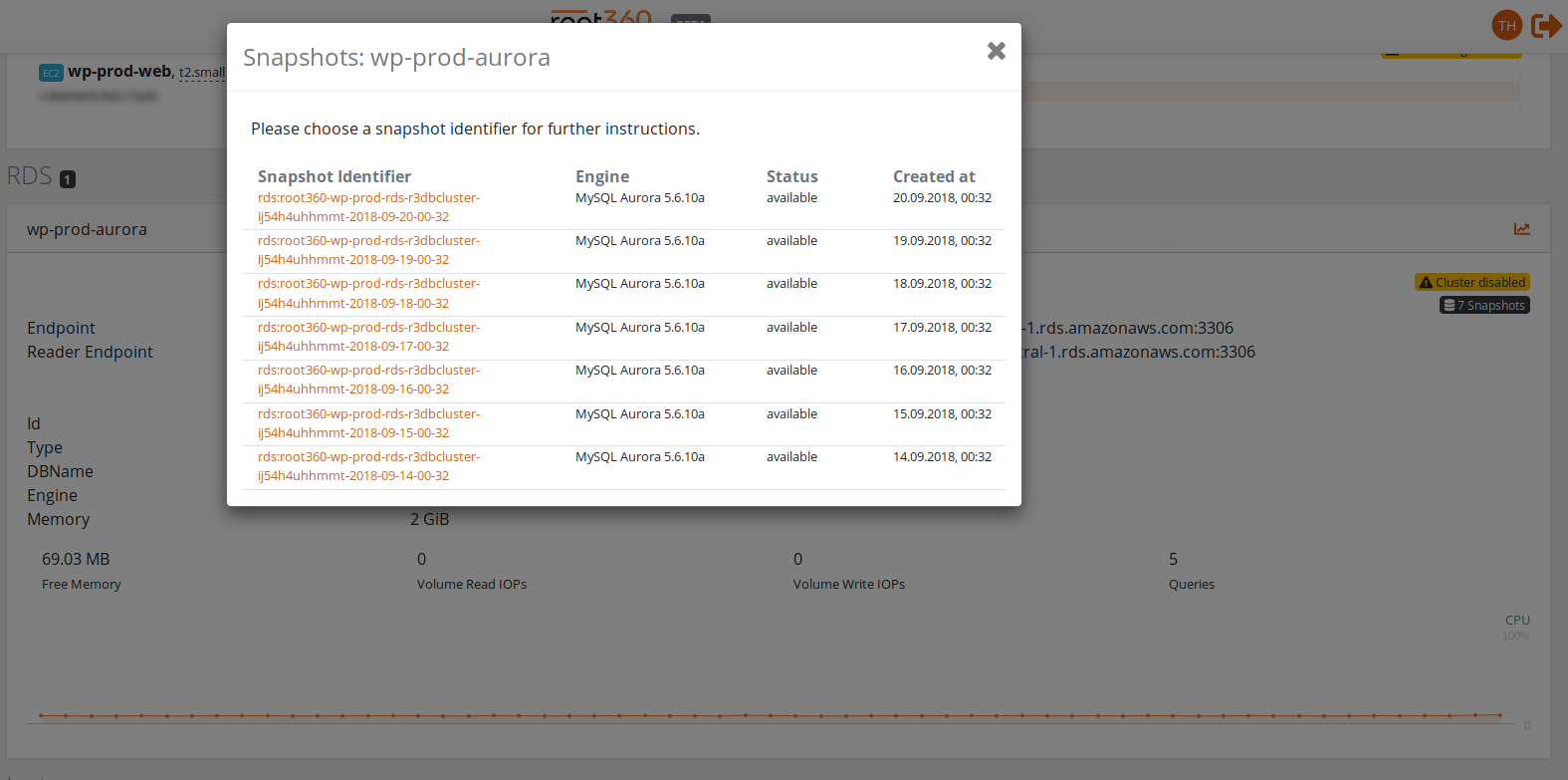Open the 2018-09-20-00-32 snapshot identifier link
Image resolution: width=1568 pixels, height=780 pixels.
368,207
